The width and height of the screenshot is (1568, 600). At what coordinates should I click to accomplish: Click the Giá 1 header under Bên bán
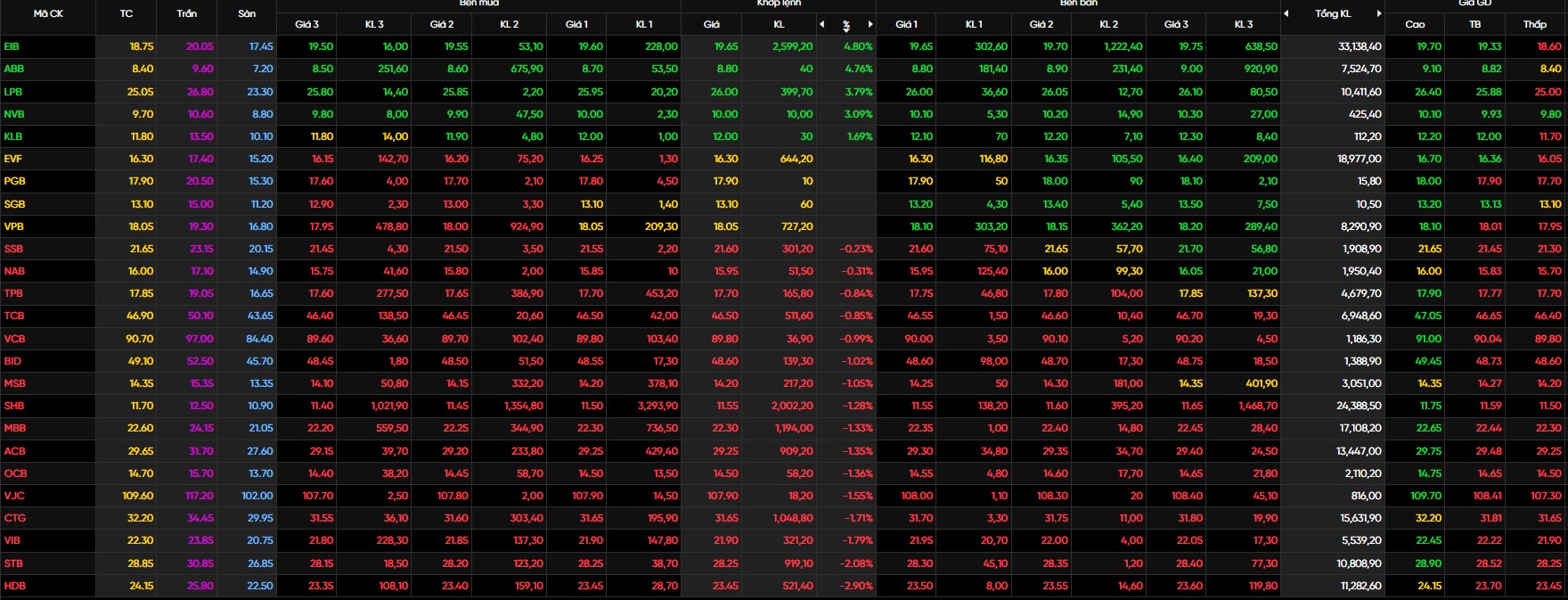(x=907, y=24)
